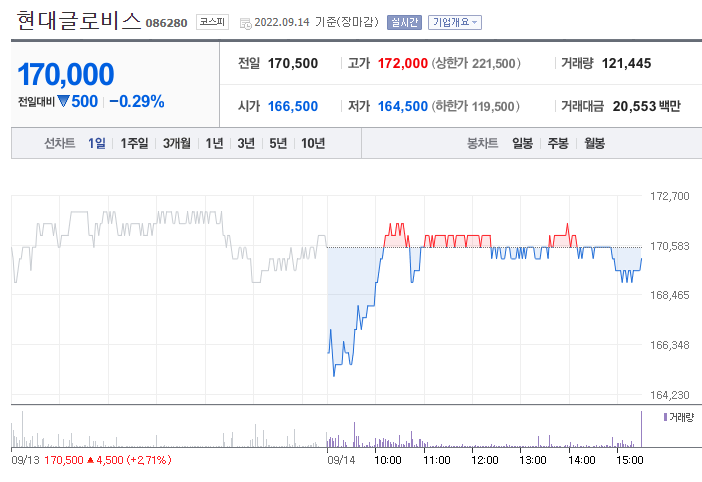Click the 168,465 y-axis label
This screenshot has height=482, width=702.
[x=669, y=295]
